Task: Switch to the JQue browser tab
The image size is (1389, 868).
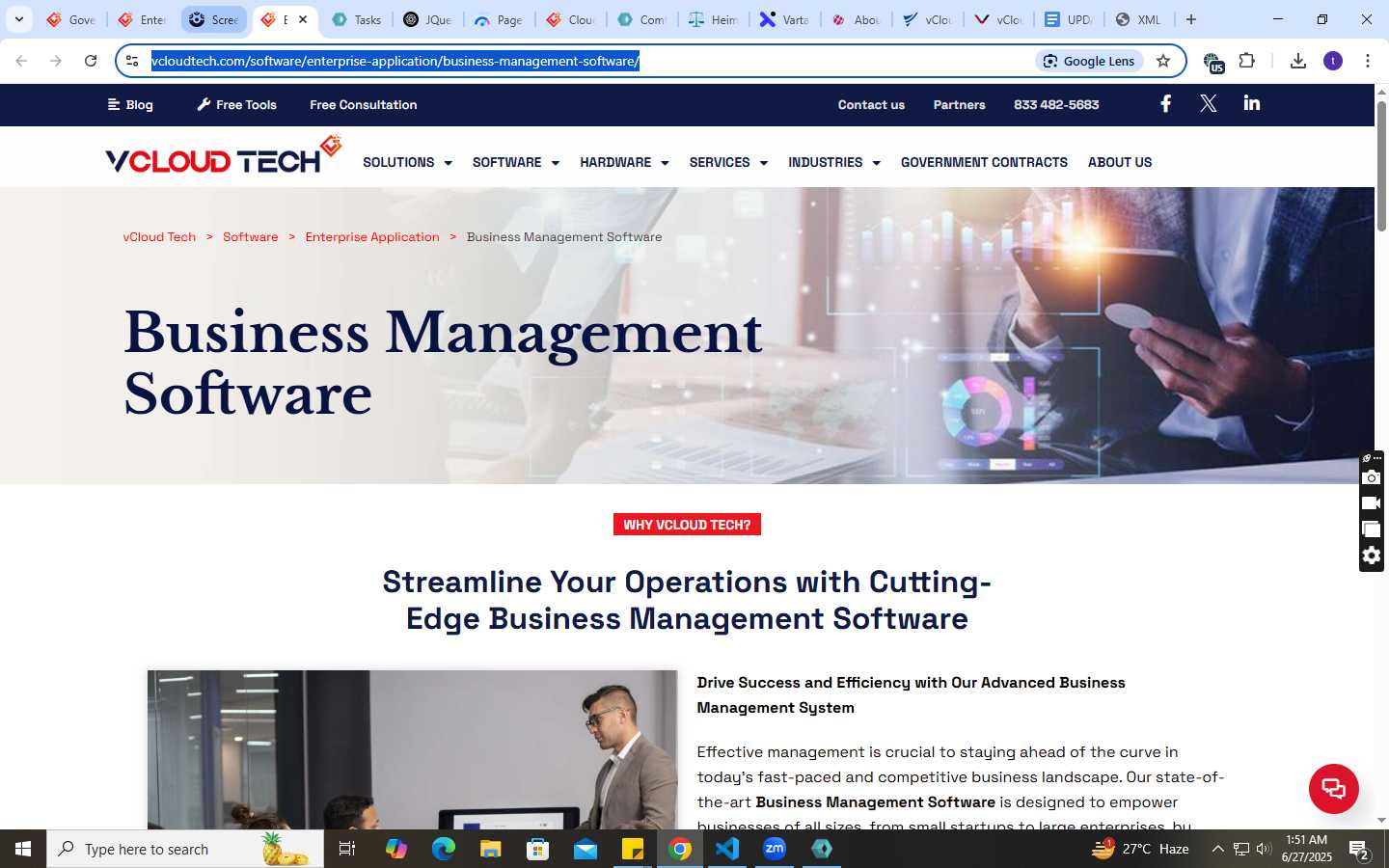Action: tap(427, 19)
